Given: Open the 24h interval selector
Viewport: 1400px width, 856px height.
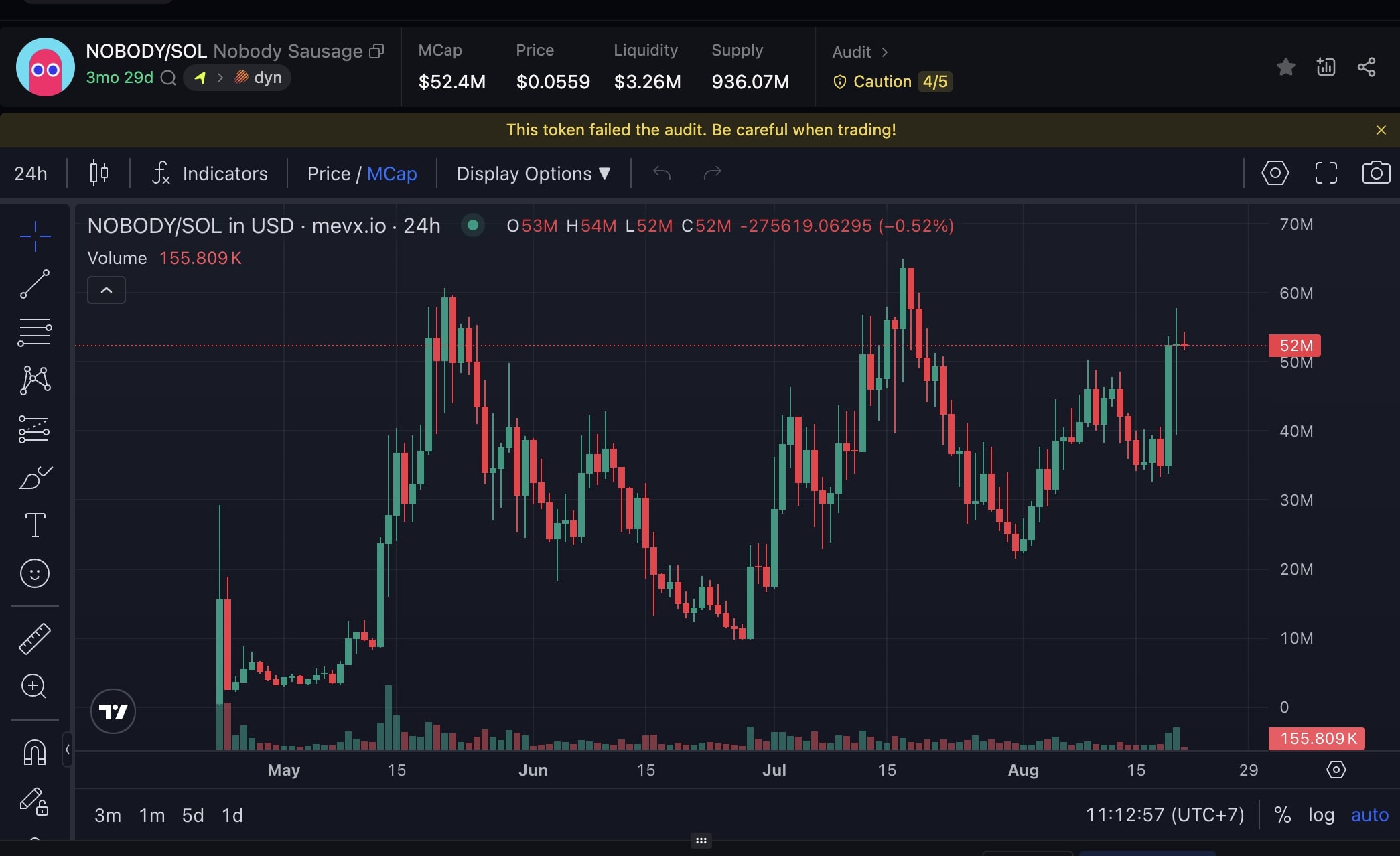Looking at the screenshot, I should tap(31, 173).
